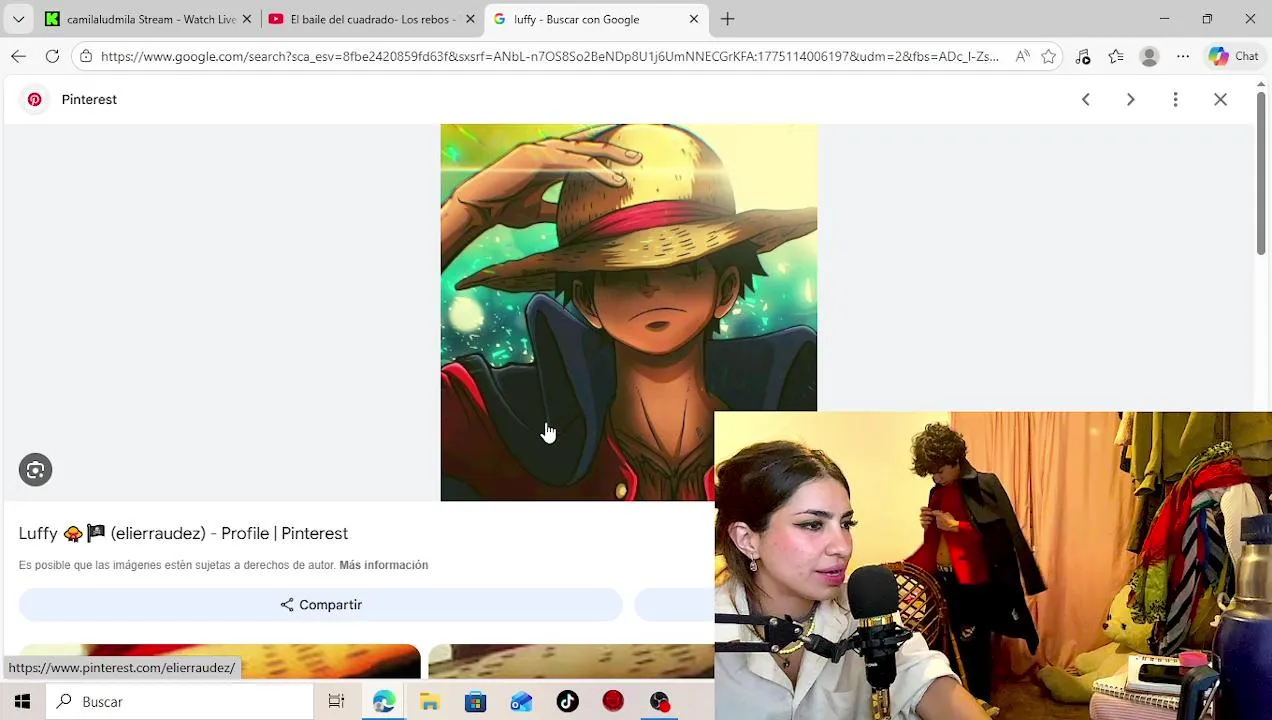The width and height of the screenshot is (1272, 720).
Task: Show the next image result
Action: pyautogui.click(x=1130, y=100)
